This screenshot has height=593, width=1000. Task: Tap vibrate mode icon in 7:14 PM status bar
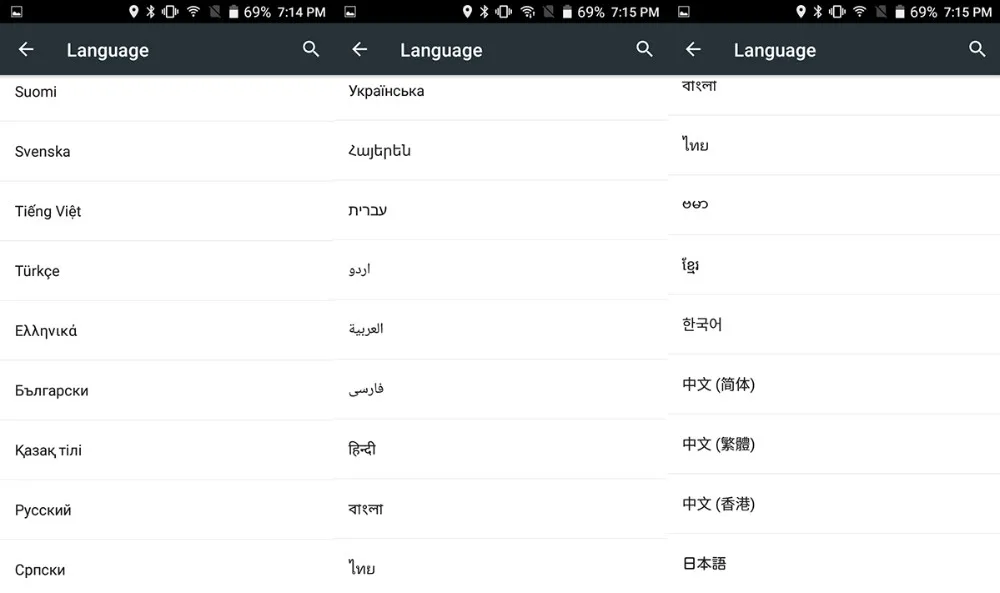(170, 11)
